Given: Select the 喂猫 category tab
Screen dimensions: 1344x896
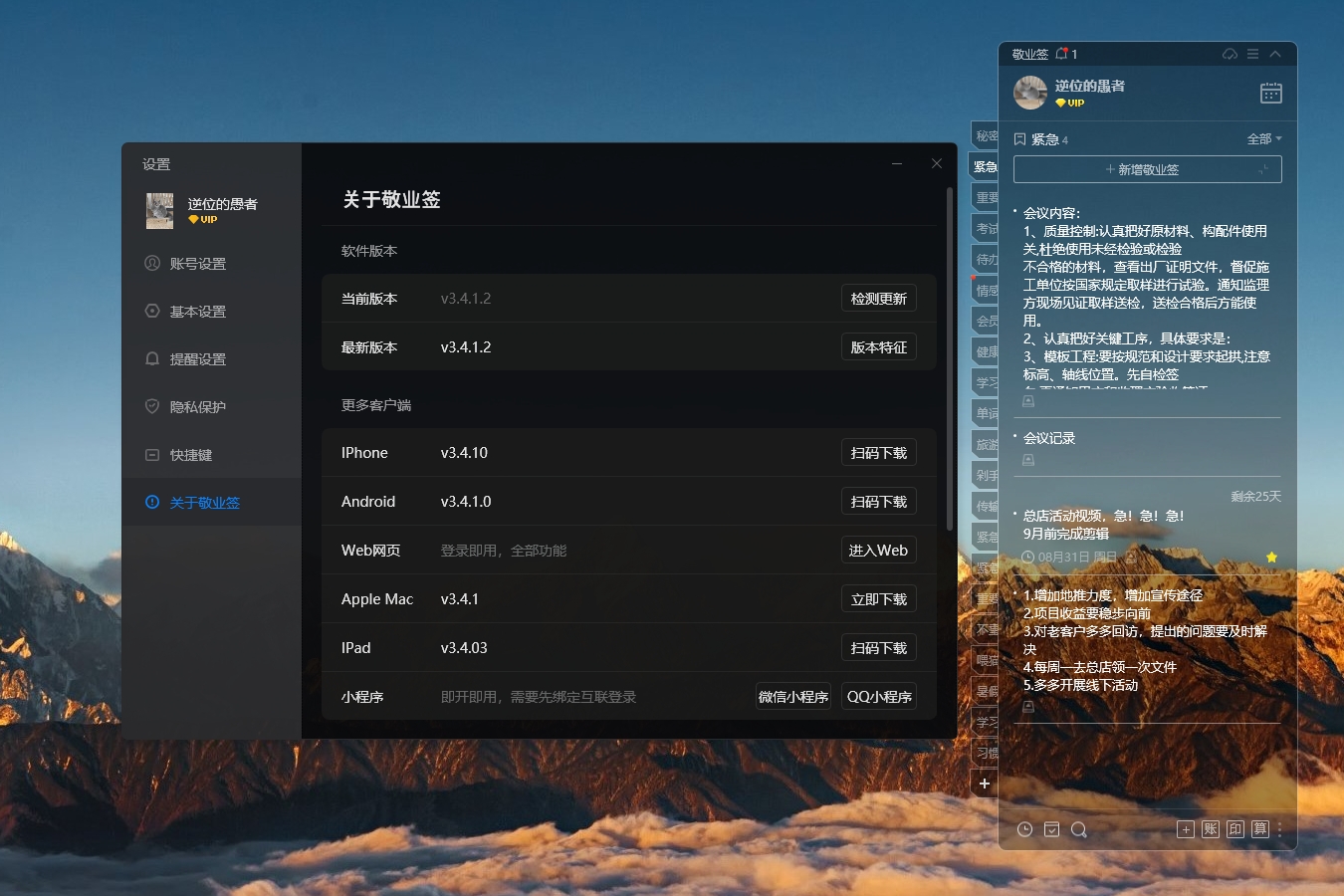Looking at the screenshot, I should pos(986,660).
